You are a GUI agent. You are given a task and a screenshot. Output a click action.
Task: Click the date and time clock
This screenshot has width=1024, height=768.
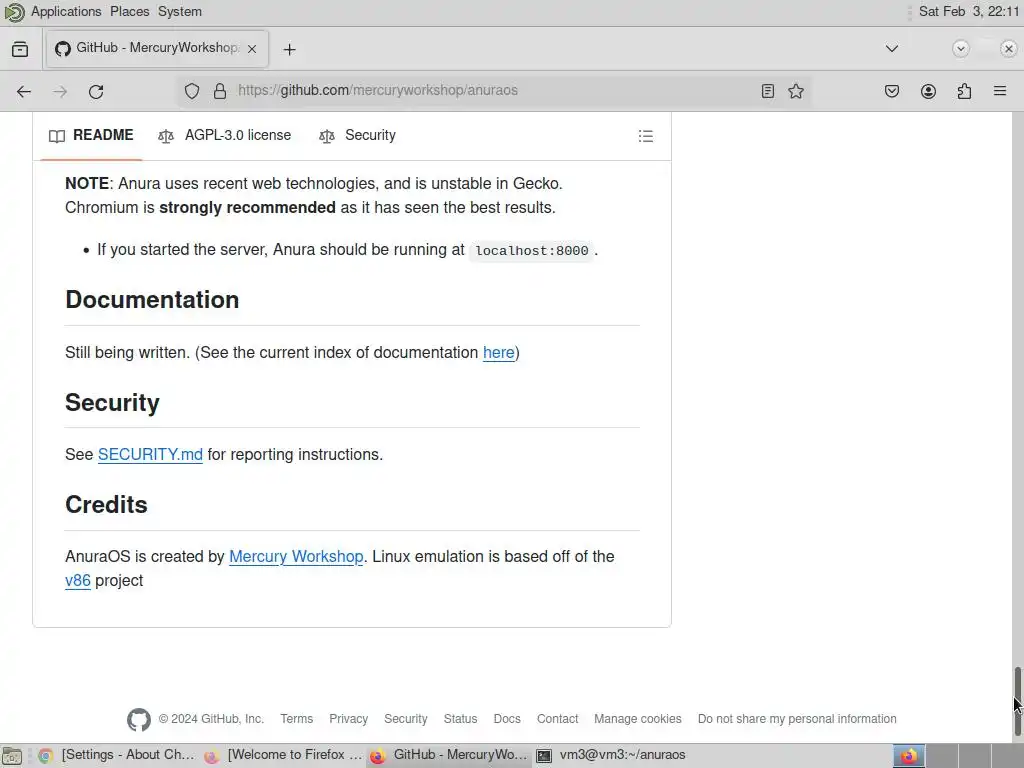tap(968, 12)
